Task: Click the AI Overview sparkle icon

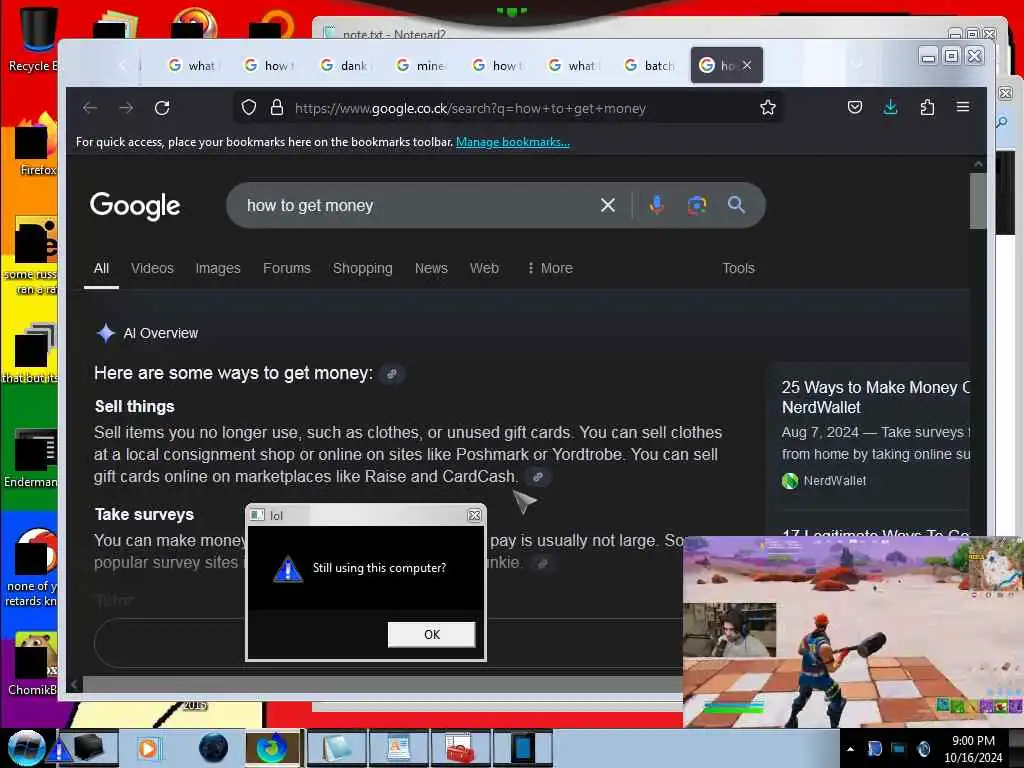Action: tap(105, 333)
